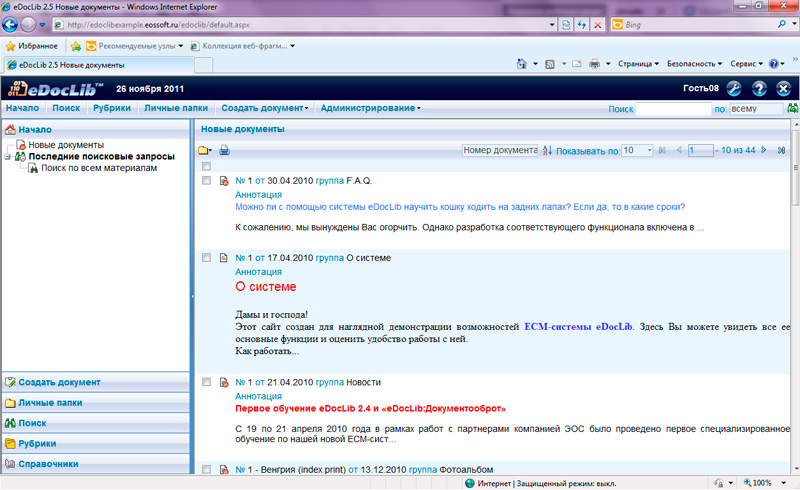Open '№ 1 от 30.04.2010' document link

(x=274, y=181)
